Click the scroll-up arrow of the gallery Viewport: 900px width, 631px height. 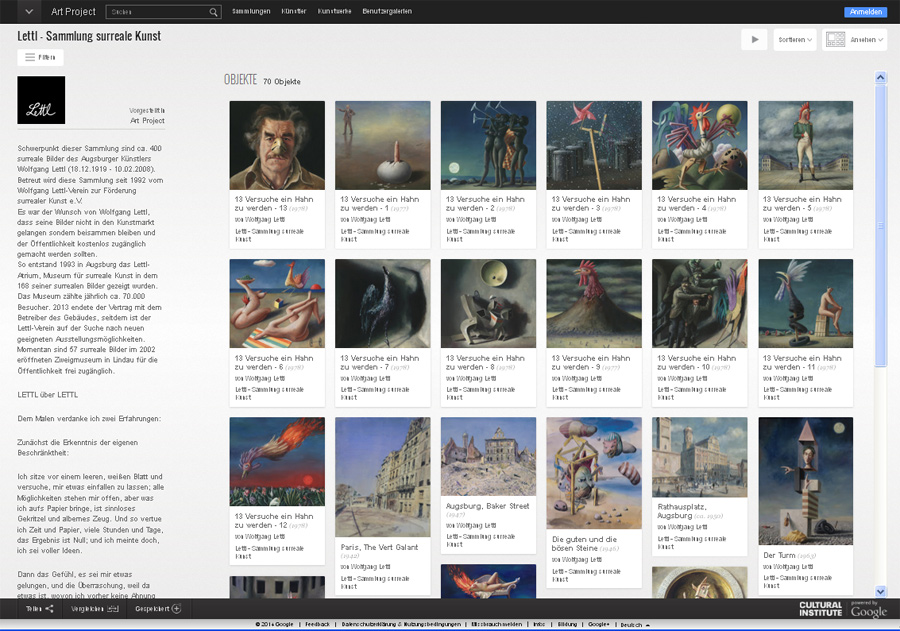click(880, 78)
